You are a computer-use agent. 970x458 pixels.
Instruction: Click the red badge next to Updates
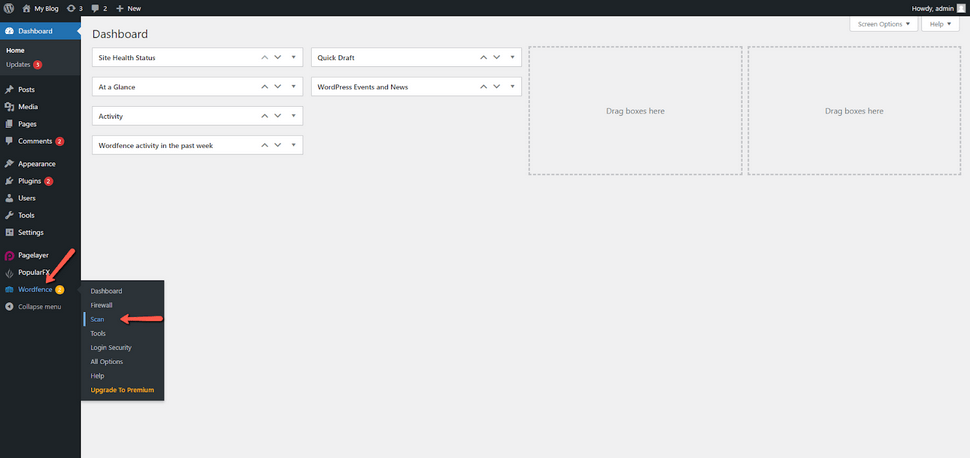coord(38,64)
